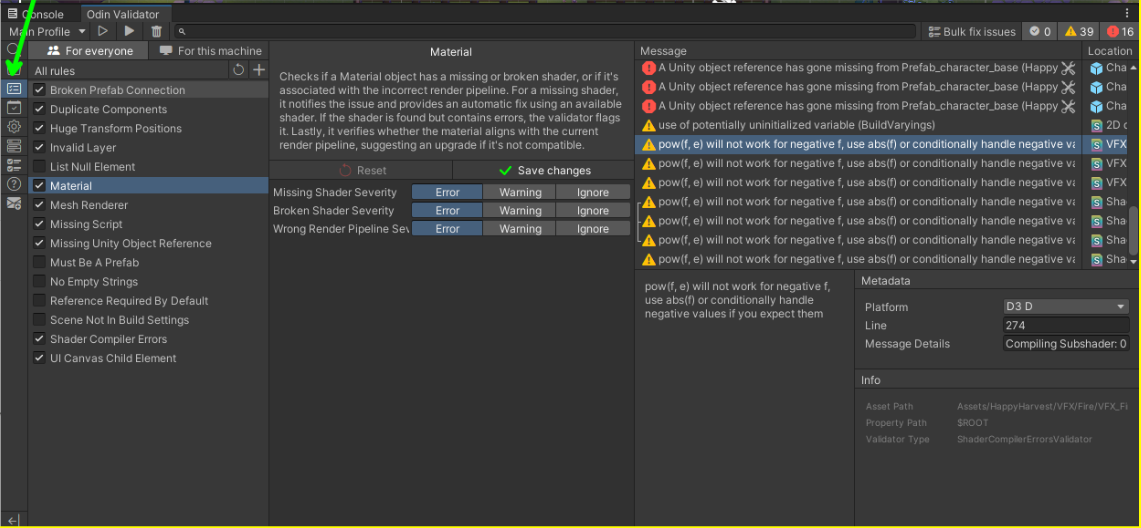Open the help question mark icon
This screenshot has height=528, width=1141.
tap(14, 184)
